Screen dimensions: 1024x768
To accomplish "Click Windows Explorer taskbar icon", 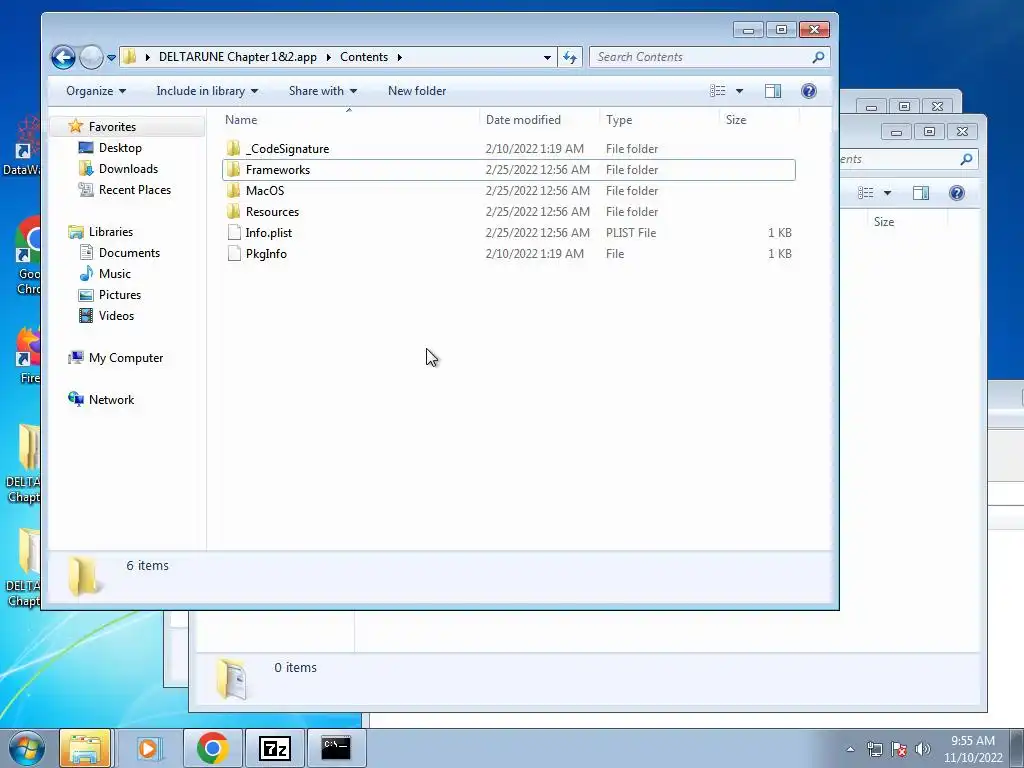I will click(85, 748).
